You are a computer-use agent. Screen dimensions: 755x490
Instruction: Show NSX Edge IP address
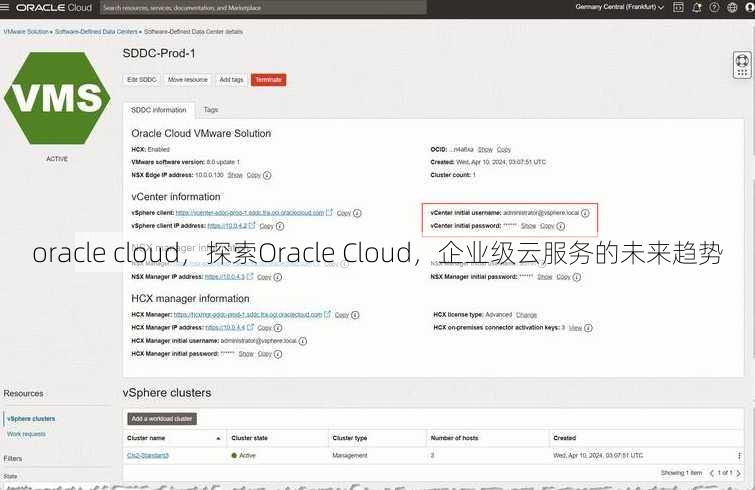tap(235, 175)
